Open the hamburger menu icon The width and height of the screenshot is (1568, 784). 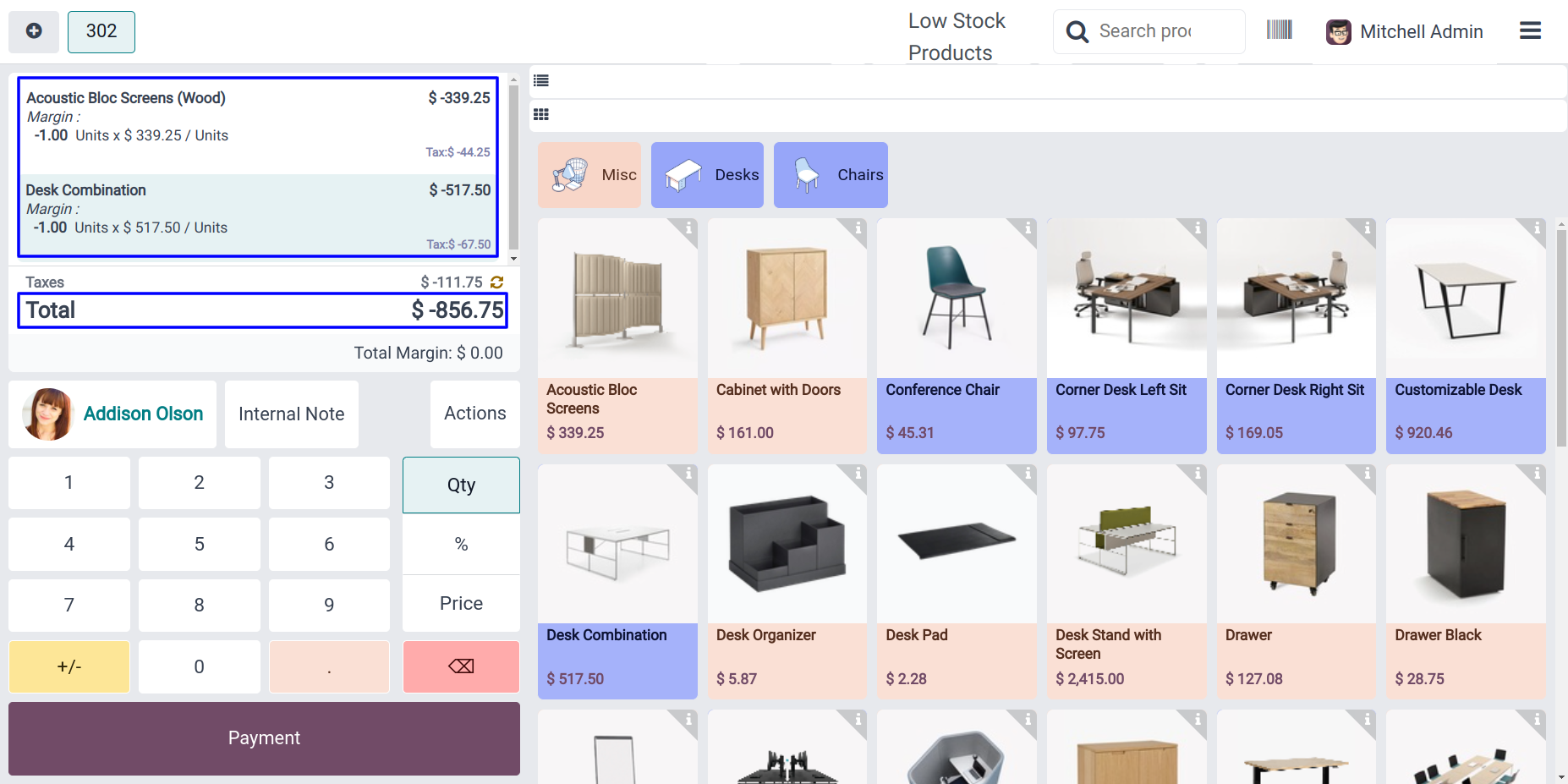tap(1530, 31)
